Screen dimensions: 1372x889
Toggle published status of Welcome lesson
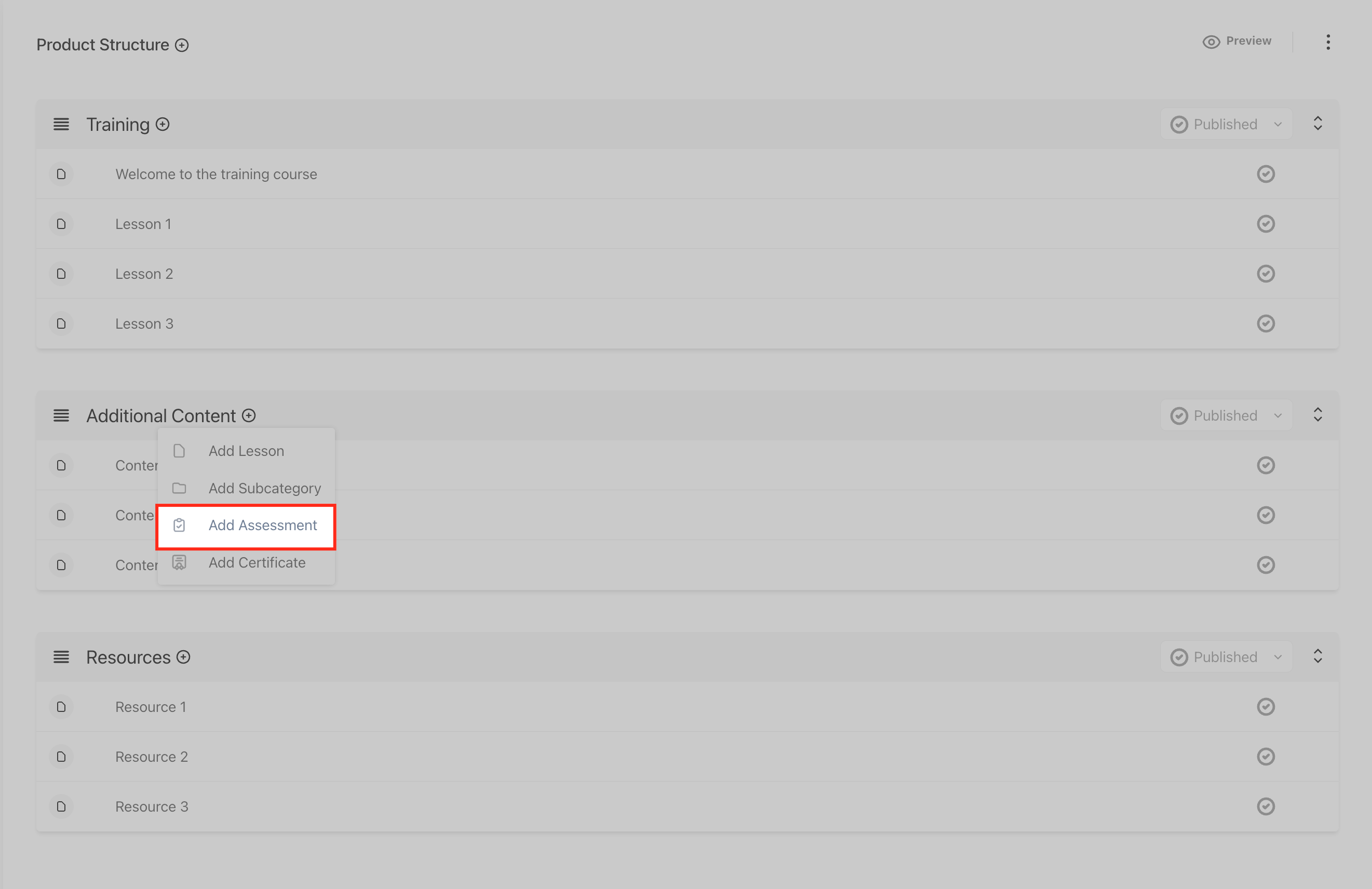point(1266,174)
